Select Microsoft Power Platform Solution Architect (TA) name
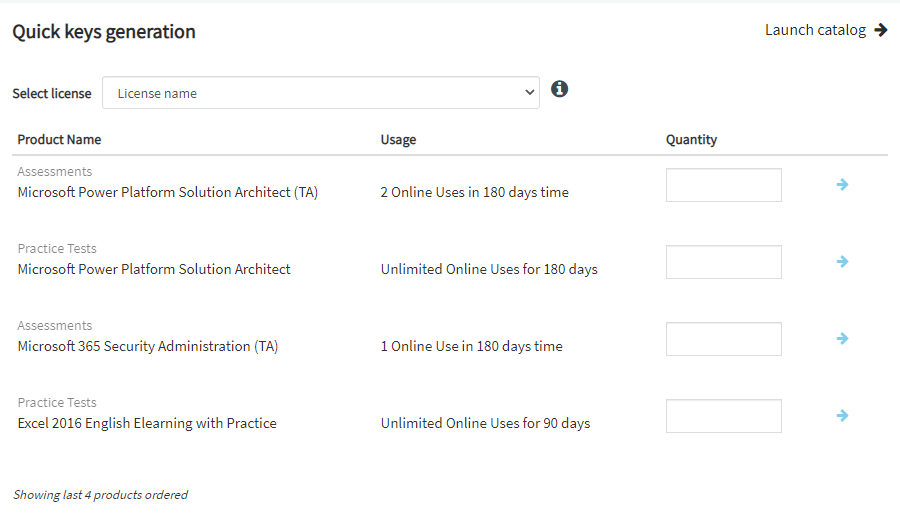The image size is (900, 531). point(167,192)
